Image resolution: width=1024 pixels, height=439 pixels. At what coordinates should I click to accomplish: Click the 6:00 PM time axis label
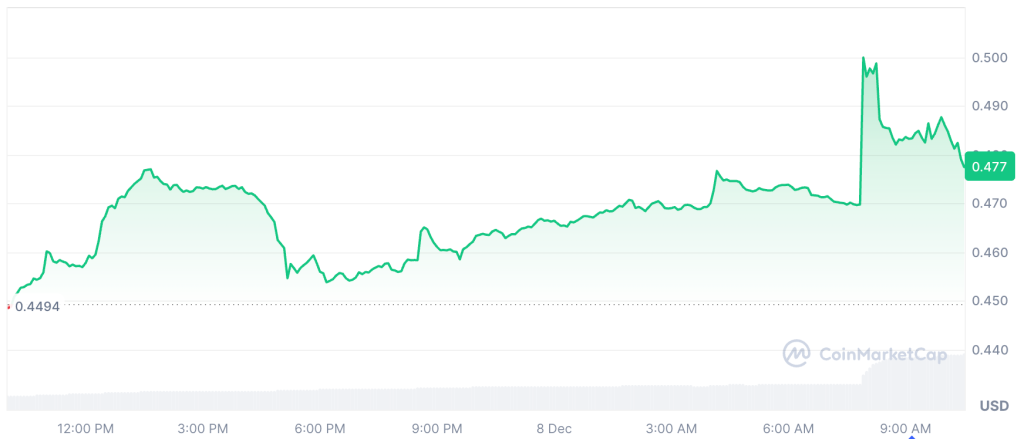point(321,428)
